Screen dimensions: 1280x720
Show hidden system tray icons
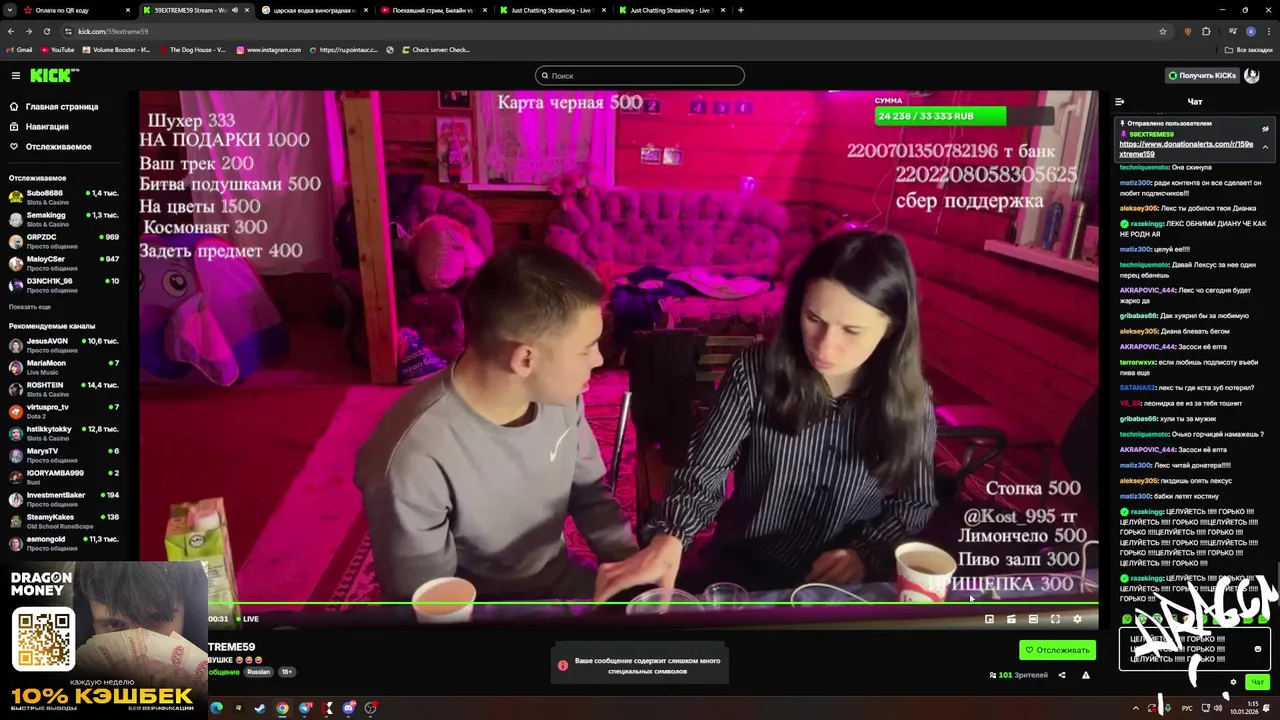coord(1135,708)
